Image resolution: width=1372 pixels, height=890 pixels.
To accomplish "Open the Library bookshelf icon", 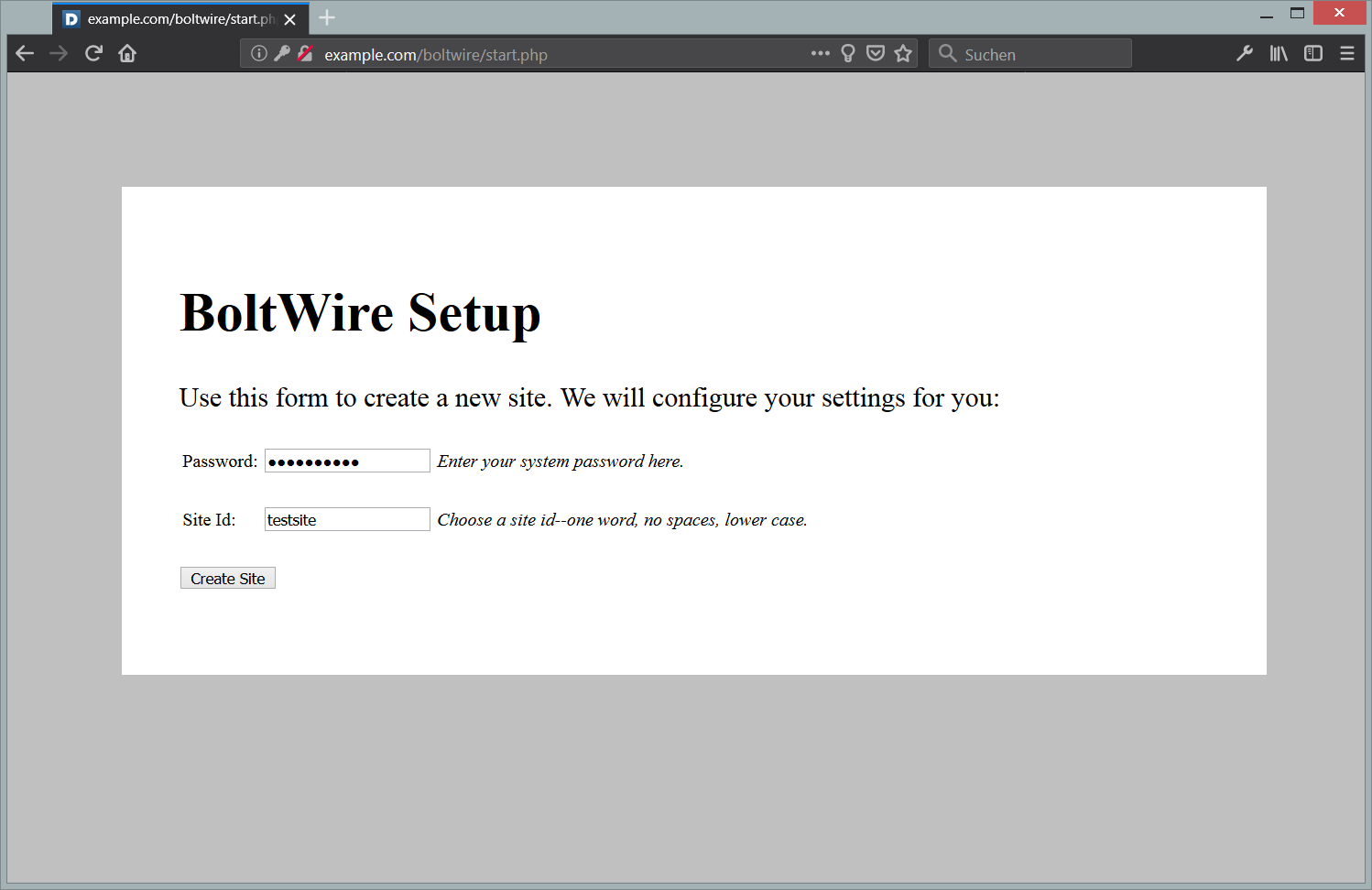I will (1279, 54).
